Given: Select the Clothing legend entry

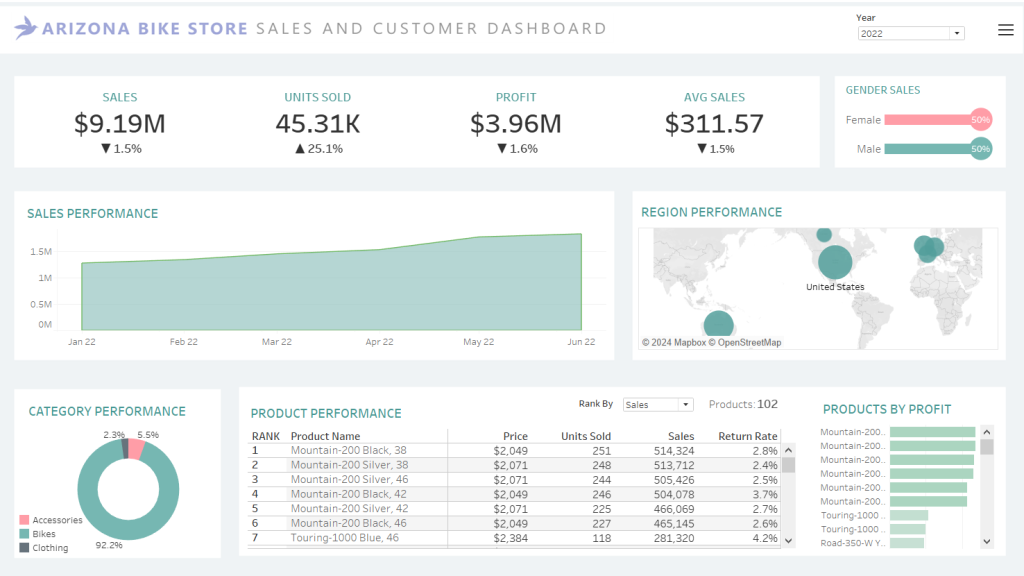Looking at the screenshot, I should click(x=50, y=548).
